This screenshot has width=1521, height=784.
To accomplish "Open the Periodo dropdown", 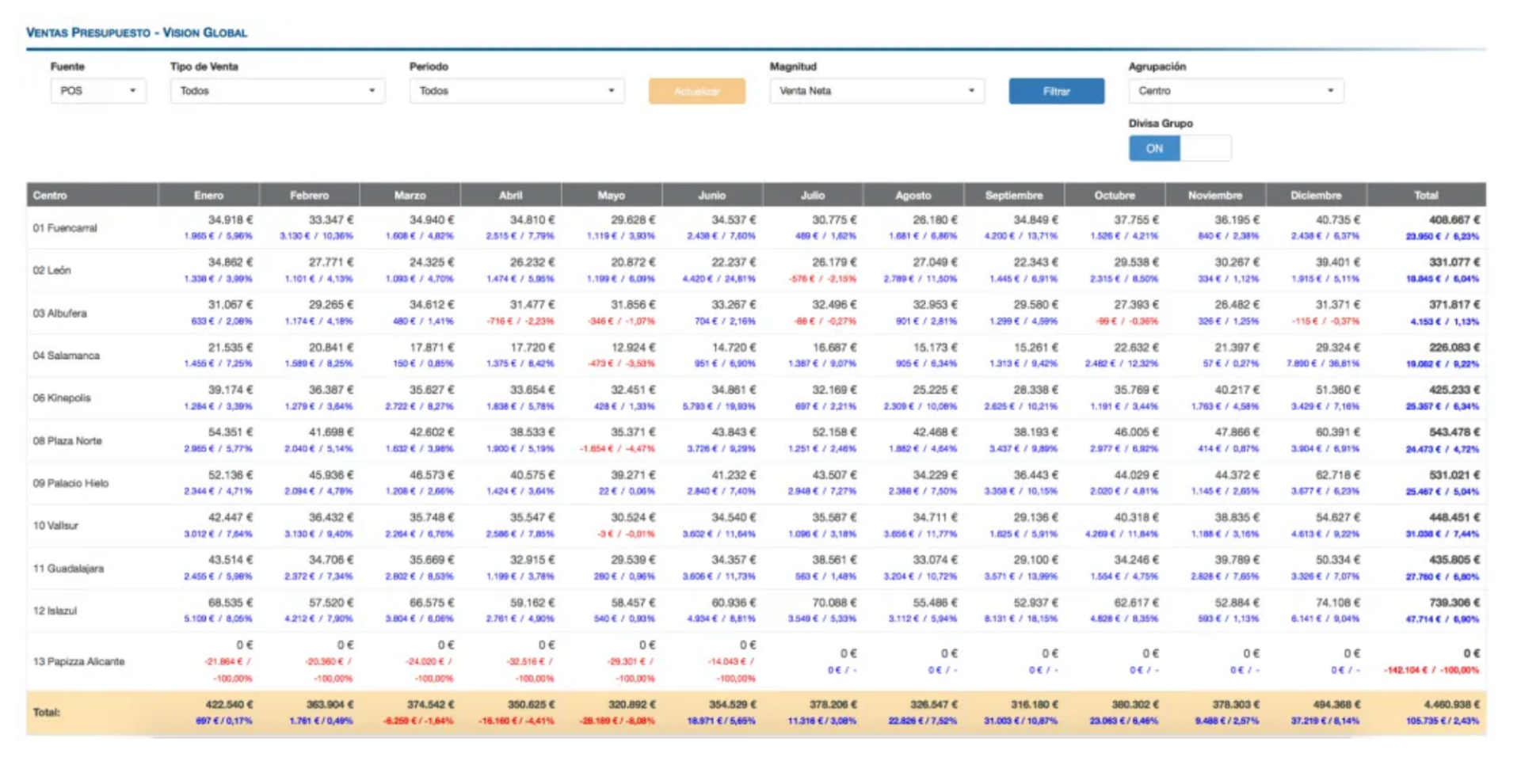I will click(x=517, y=91).
